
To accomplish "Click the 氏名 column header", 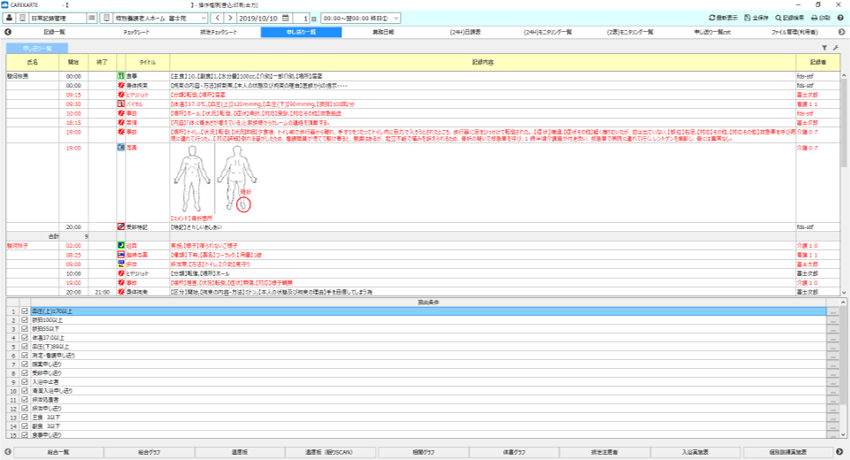I will pos(33,62).
